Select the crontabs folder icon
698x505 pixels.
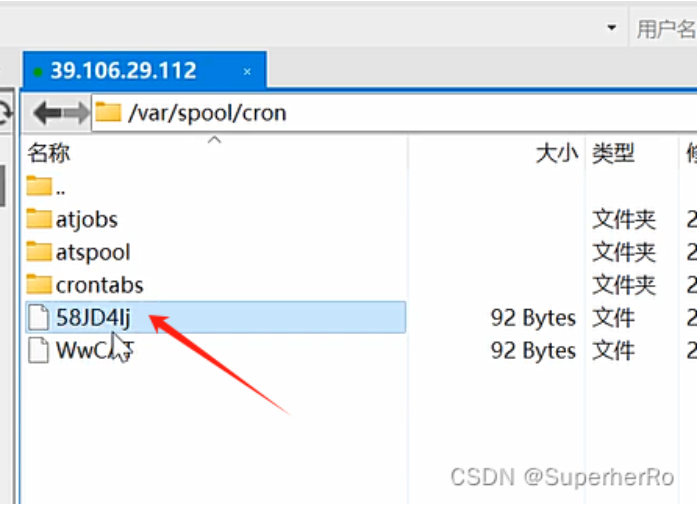click(x=39, y=285)
